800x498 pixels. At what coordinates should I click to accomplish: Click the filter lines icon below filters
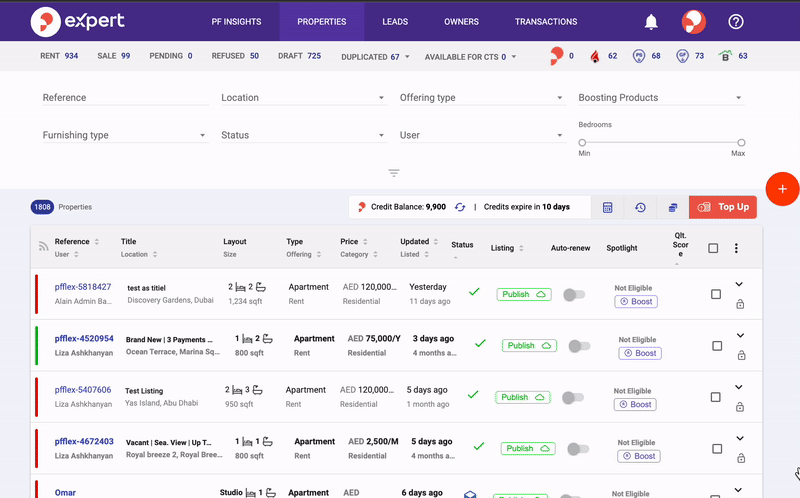click(x=394, y=173)
